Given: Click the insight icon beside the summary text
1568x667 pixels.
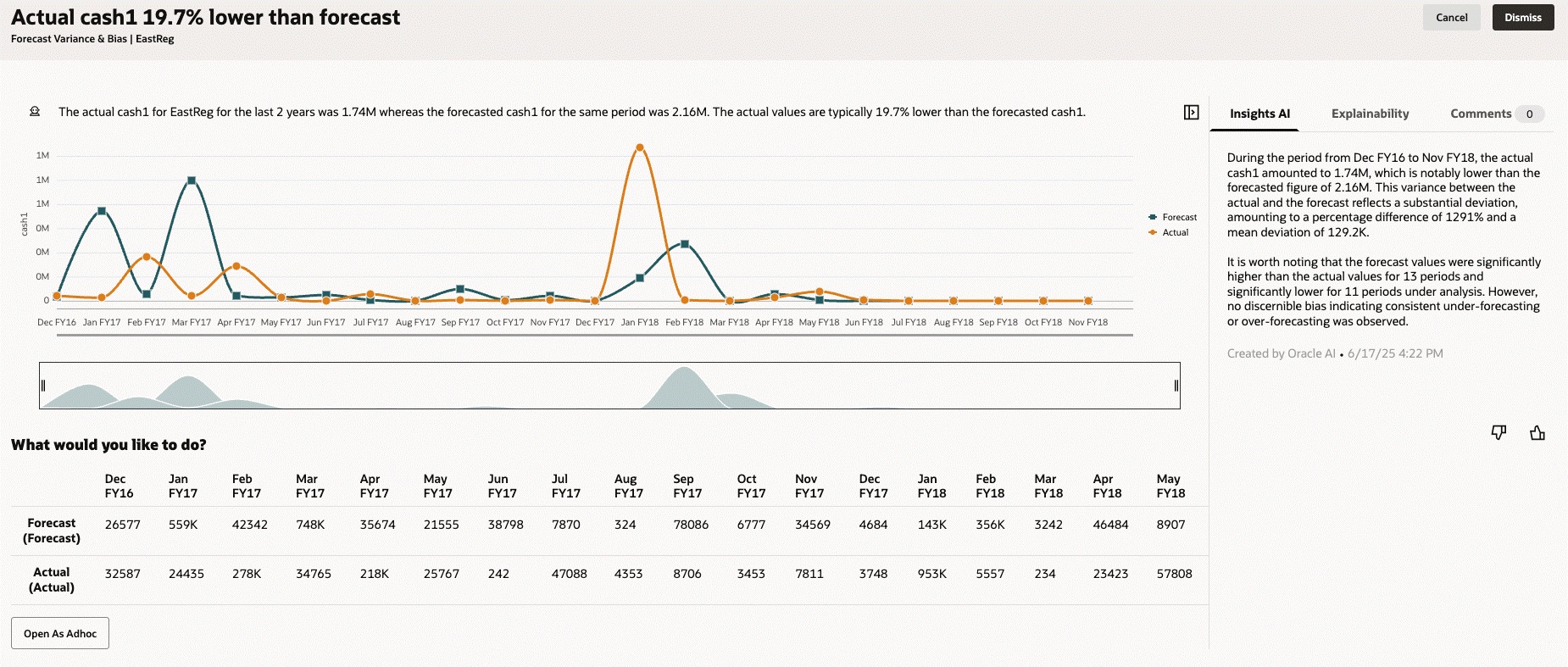Looking at the screenshot, I should click(35, 111).
